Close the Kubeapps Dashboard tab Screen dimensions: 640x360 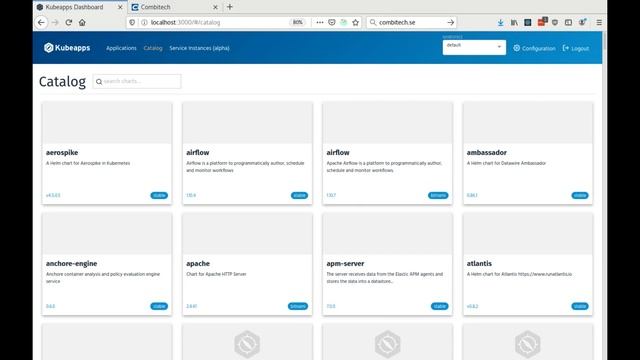click(x=120, y=7)
